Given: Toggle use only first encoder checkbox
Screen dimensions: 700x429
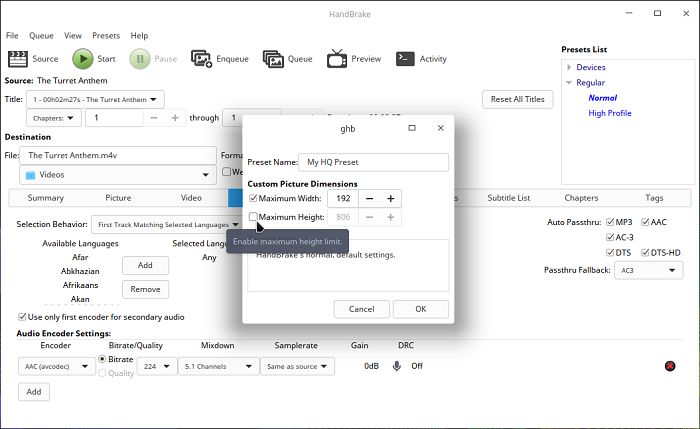Looking at the screenshot, I should pyautogui.click(x=23, y=317).
